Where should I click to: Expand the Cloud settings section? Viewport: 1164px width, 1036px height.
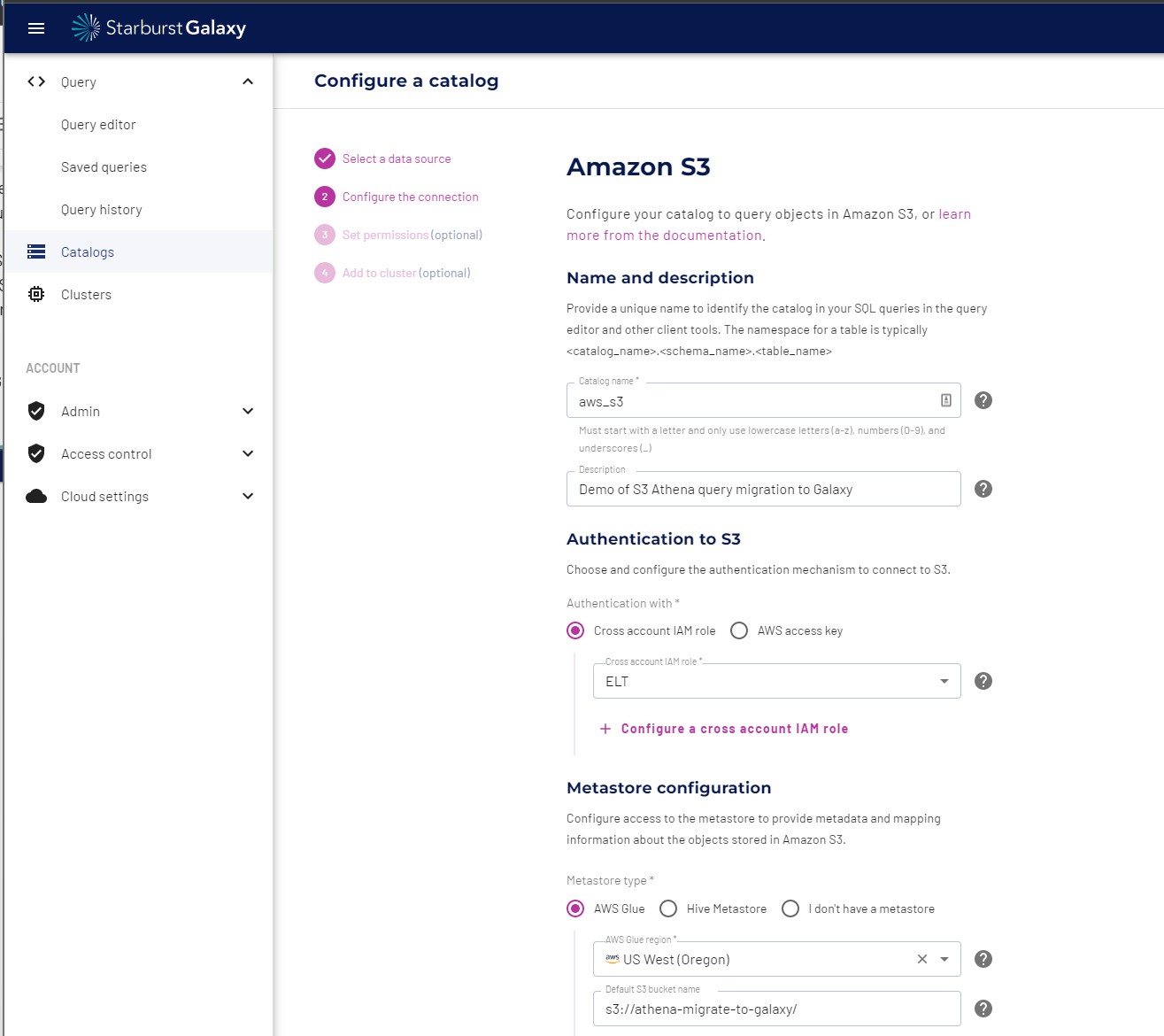tap(248, 496)
